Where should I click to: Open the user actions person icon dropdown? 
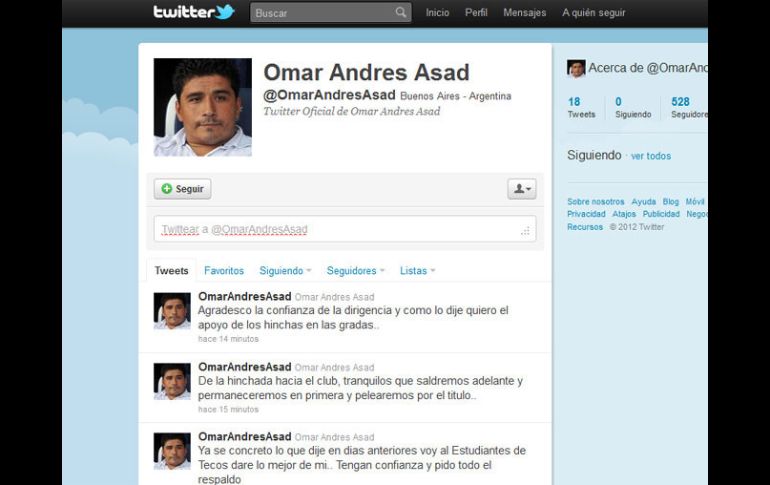coord(522,189)
